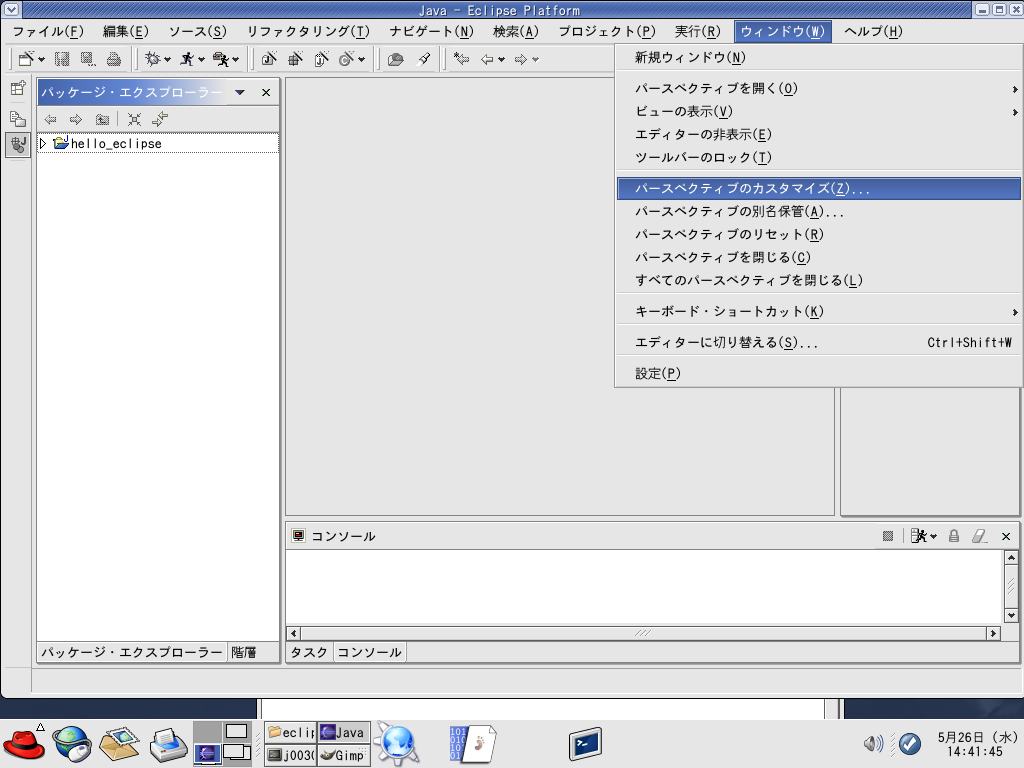Screen dimensions: 1024x768
Task: Click the Open Perspective icon on left bar
Action: 18,88
